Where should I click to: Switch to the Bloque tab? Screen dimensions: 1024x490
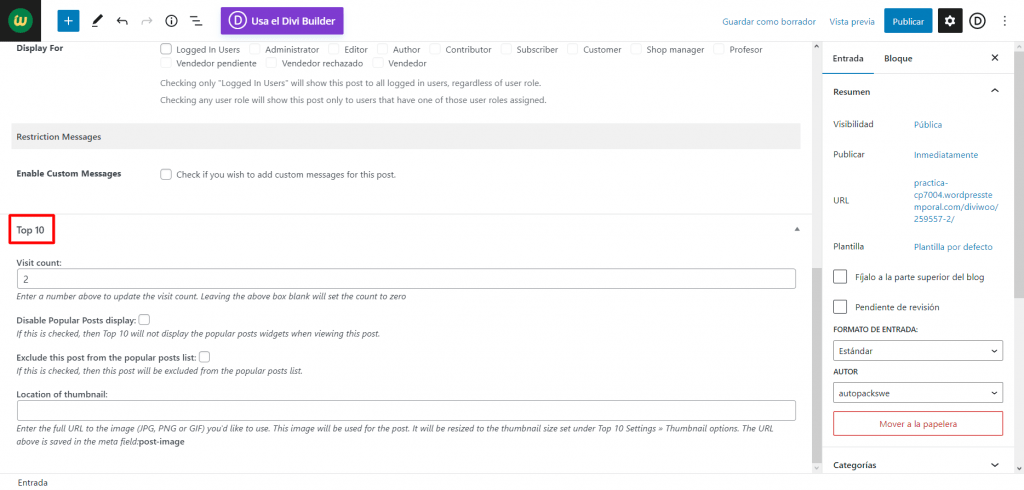click(898, 58)
